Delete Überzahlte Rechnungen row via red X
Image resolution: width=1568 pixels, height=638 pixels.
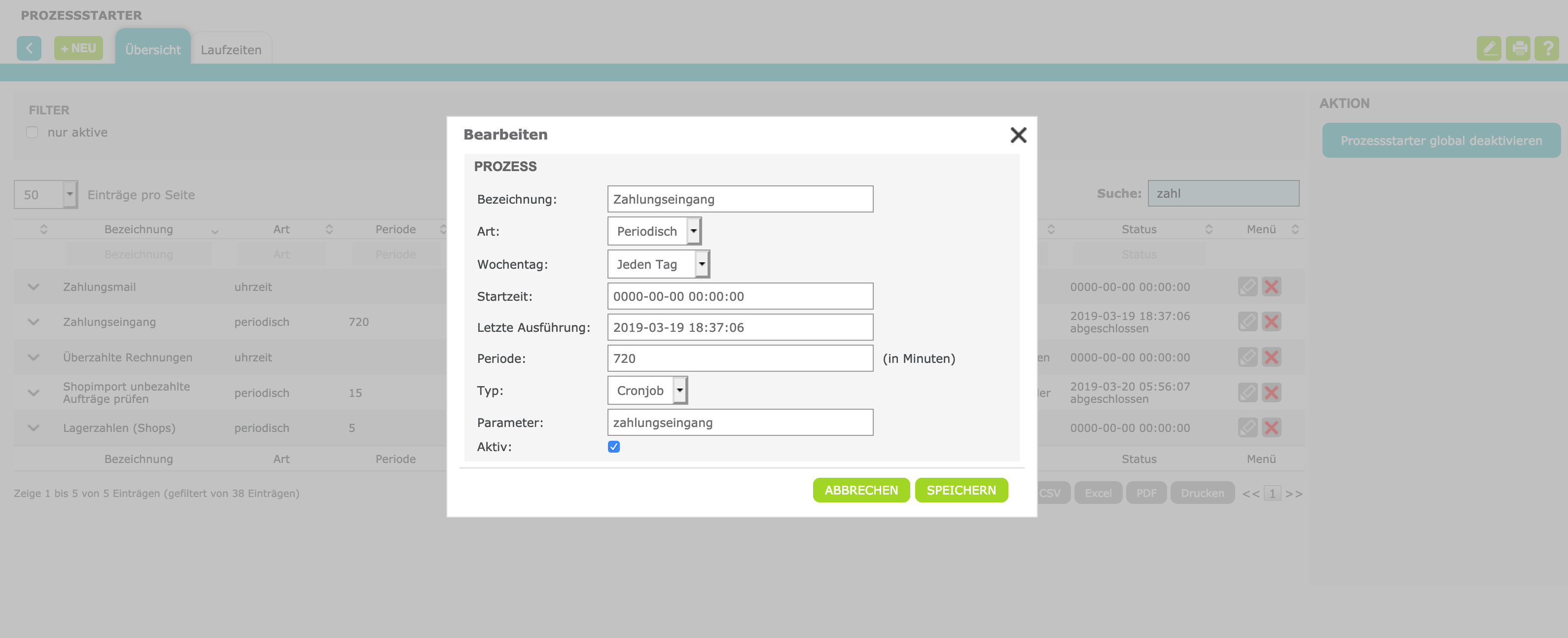(1271, 357)
